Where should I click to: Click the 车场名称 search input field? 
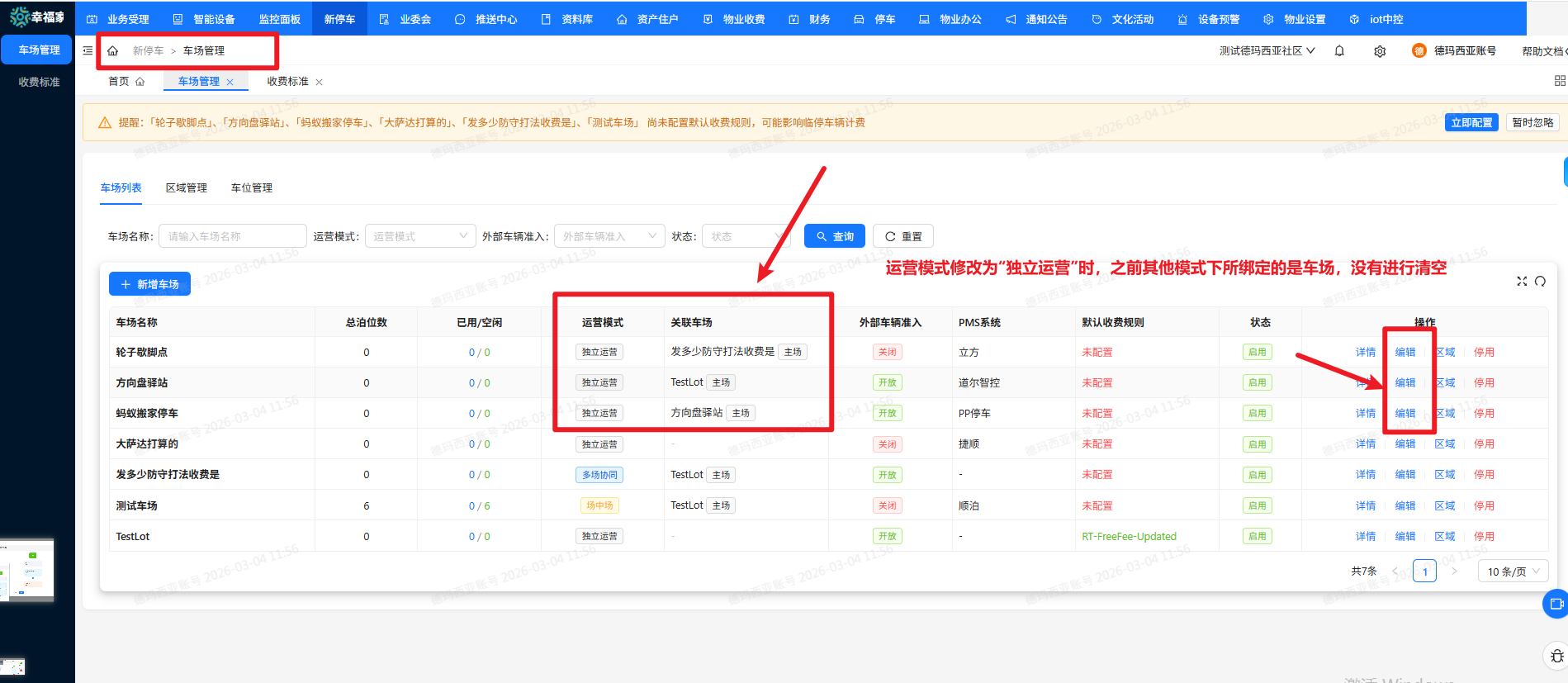[232, 236]
